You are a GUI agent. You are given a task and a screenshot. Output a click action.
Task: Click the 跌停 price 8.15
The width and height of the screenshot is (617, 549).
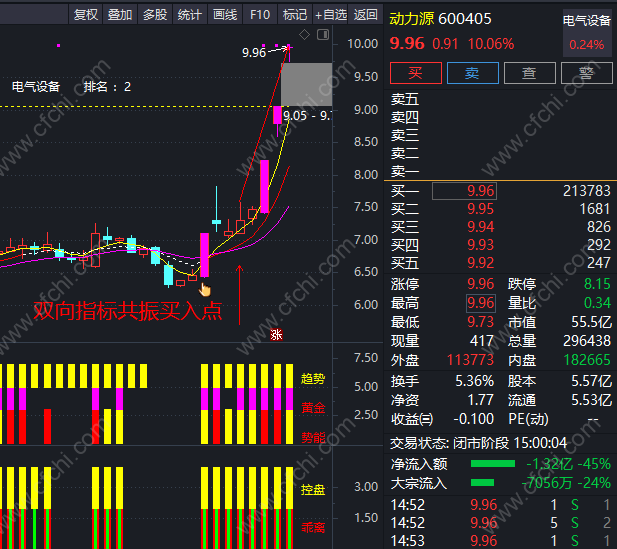(597, 284)
